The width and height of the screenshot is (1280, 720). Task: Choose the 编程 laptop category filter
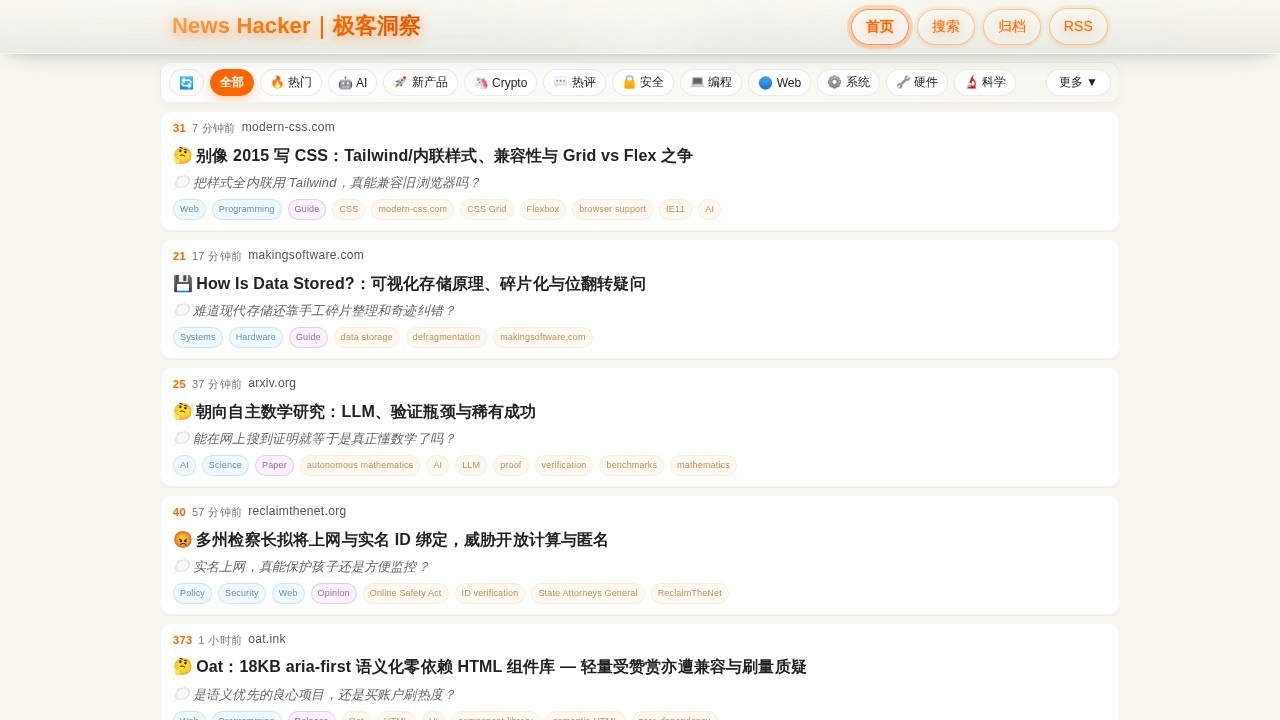point(711,83)
